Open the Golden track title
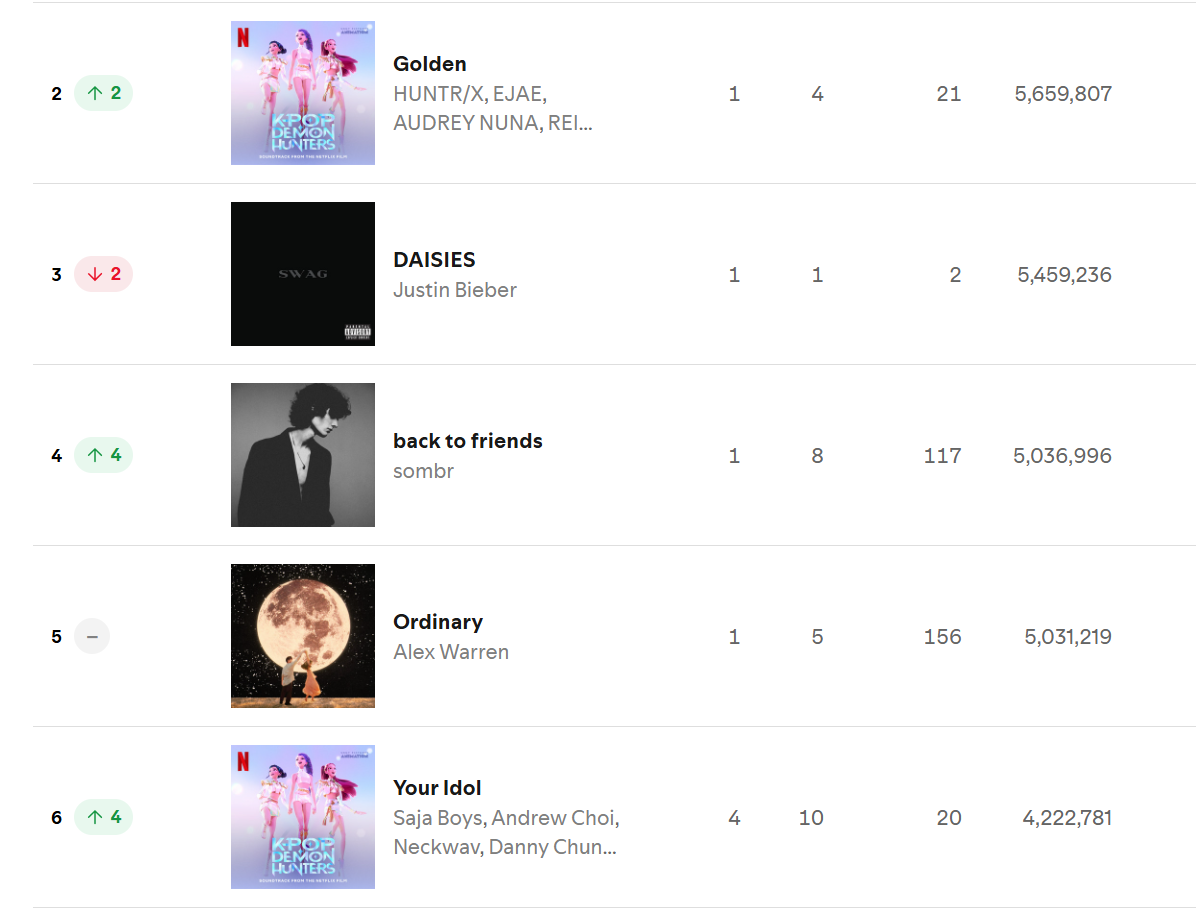 coord(429,64)
